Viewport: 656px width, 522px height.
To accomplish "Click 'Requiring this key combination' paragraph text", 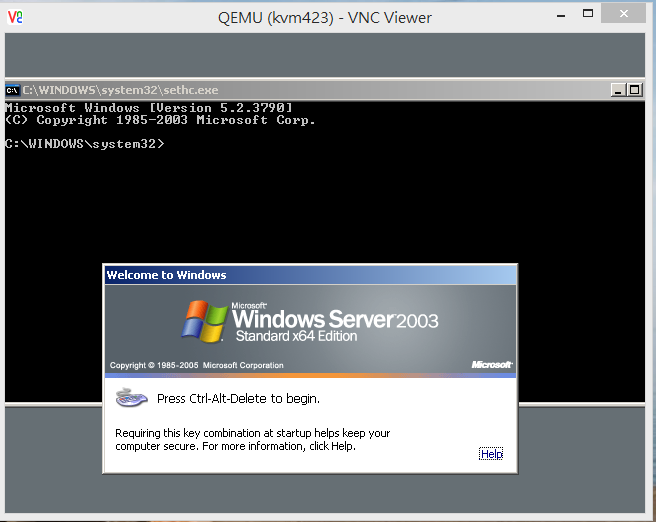I will click(253, 440).
